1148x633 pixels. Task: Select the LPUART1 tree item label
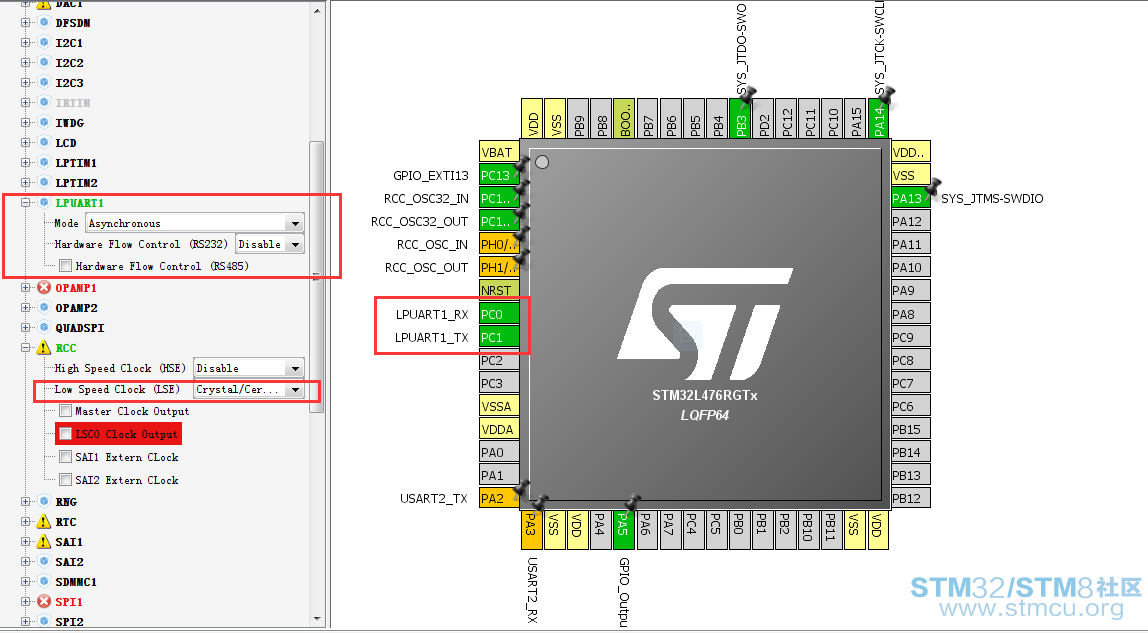click(x=79, y=203)
